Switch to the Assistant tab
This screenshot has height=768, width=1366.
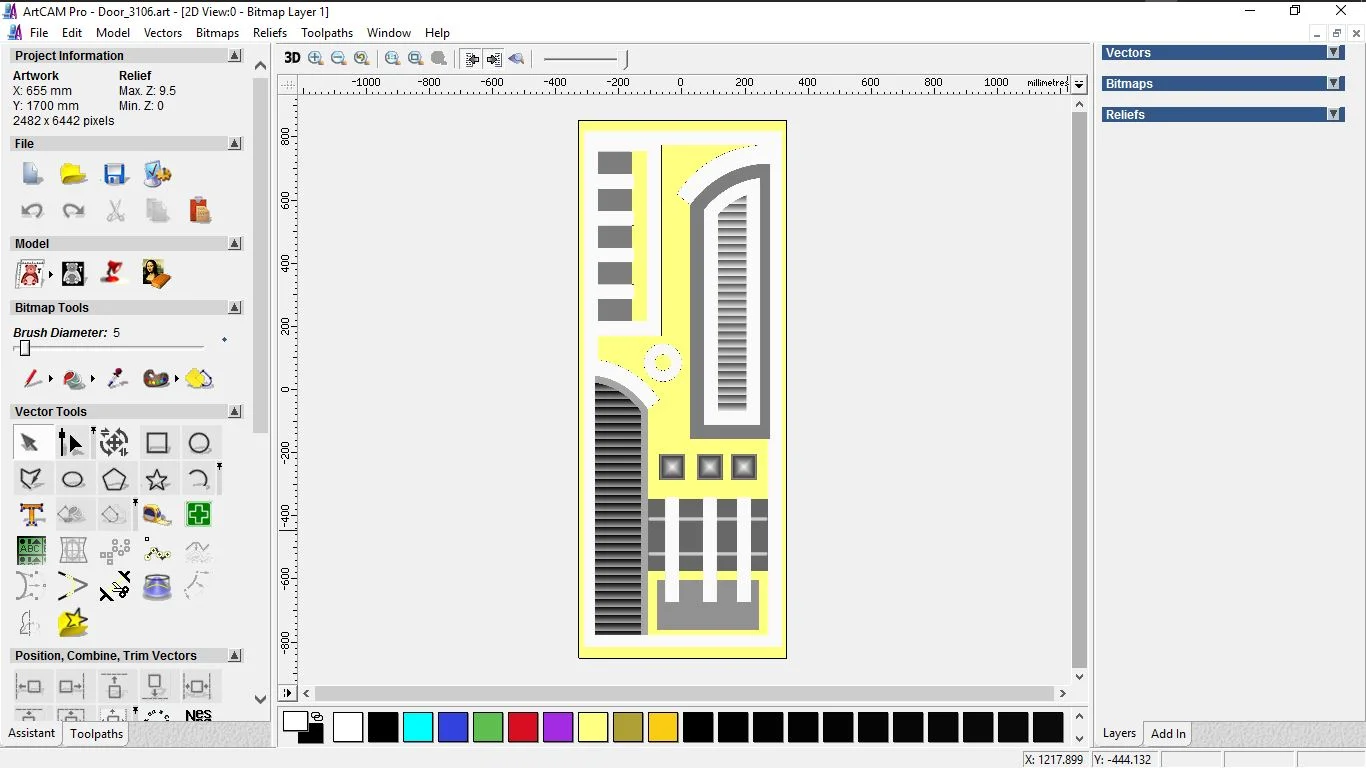tap(32, 734)
